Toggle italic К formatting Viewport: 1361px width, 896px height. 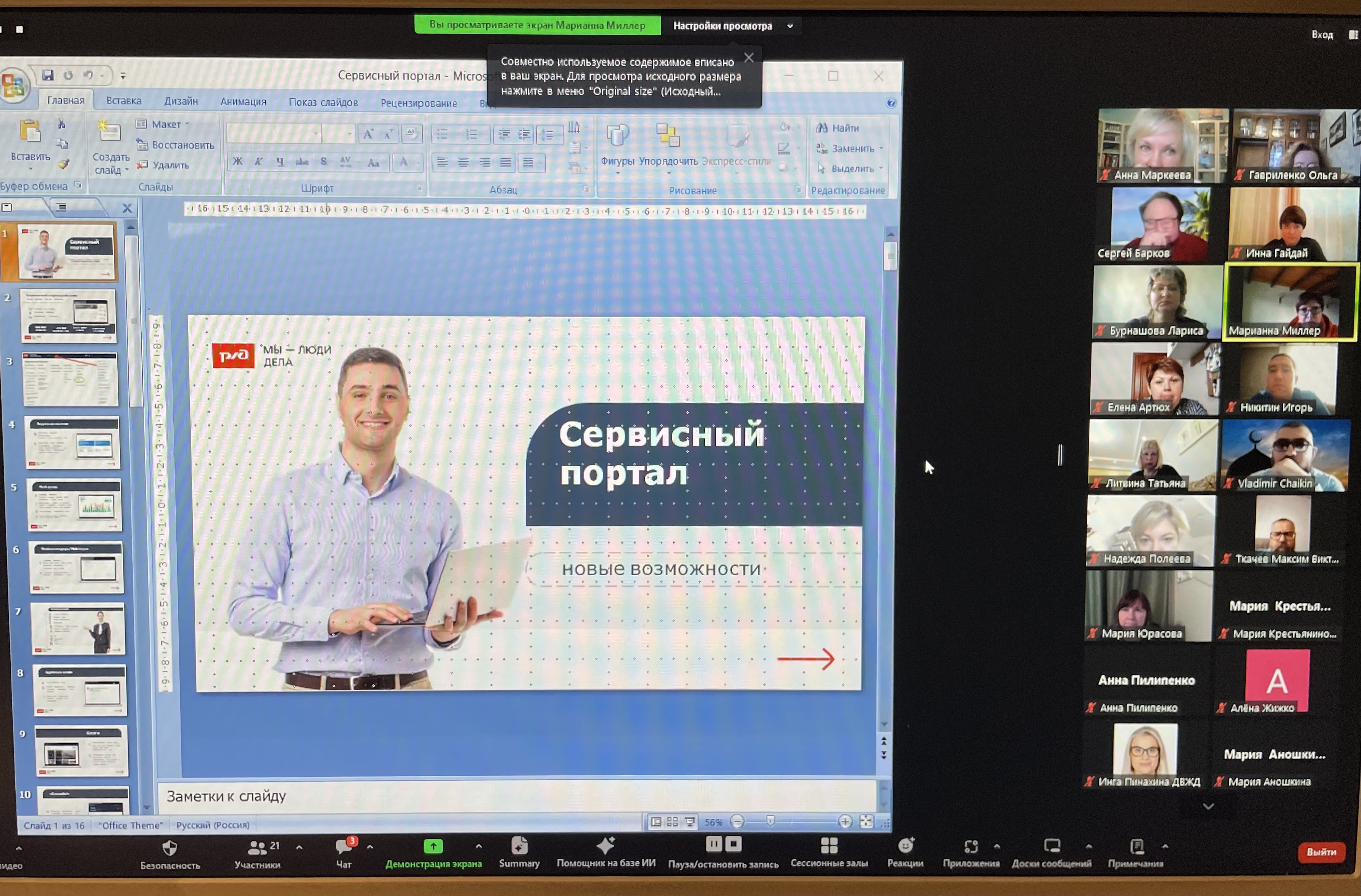(x=258, y=162)
